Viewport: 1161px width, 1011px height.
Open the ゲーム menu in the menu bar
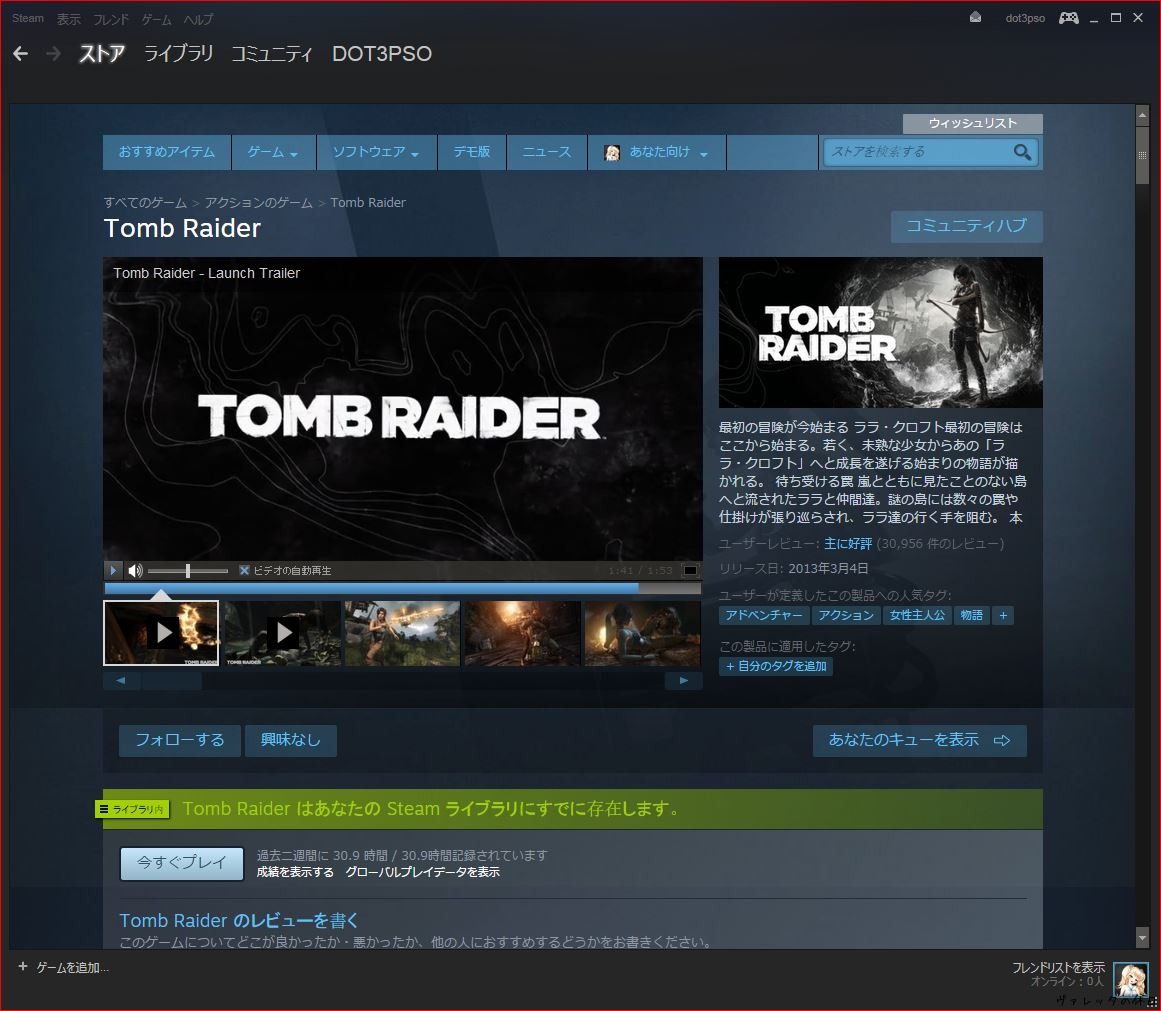click(x=156, y=19)
